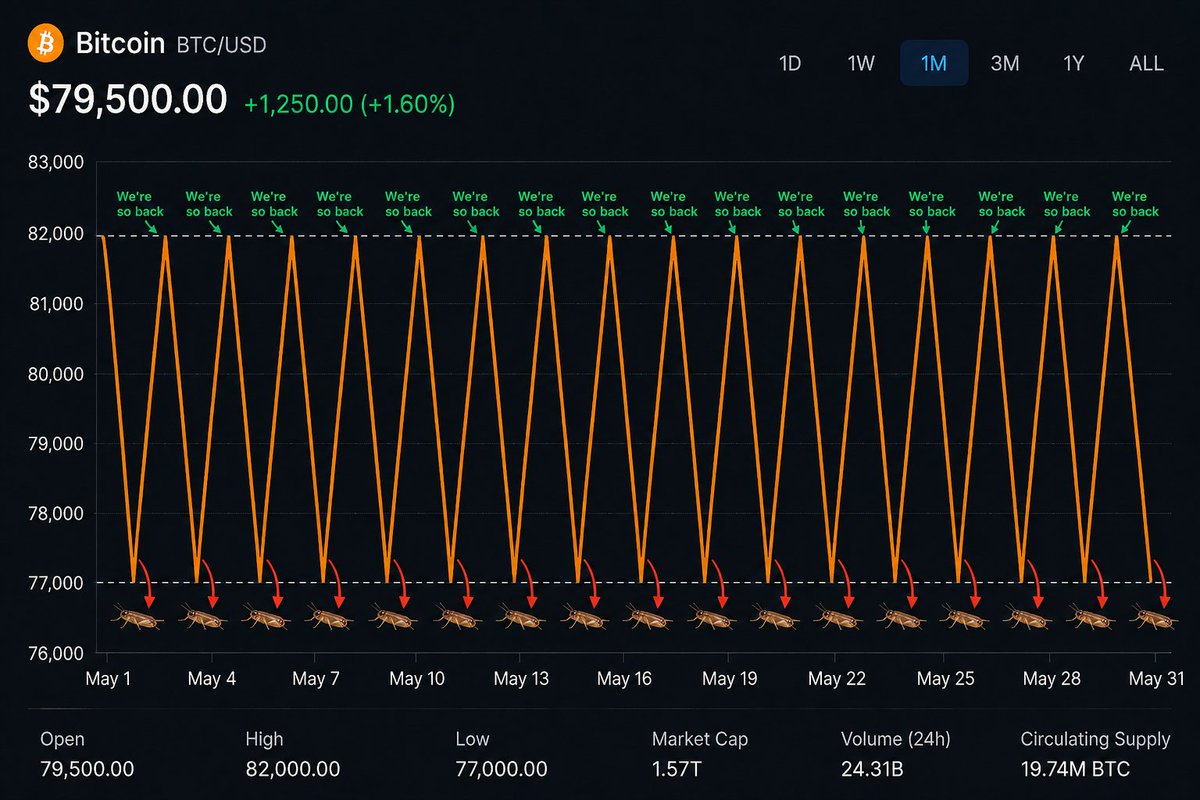Click the High value 82,000.00

click(293, 769)
